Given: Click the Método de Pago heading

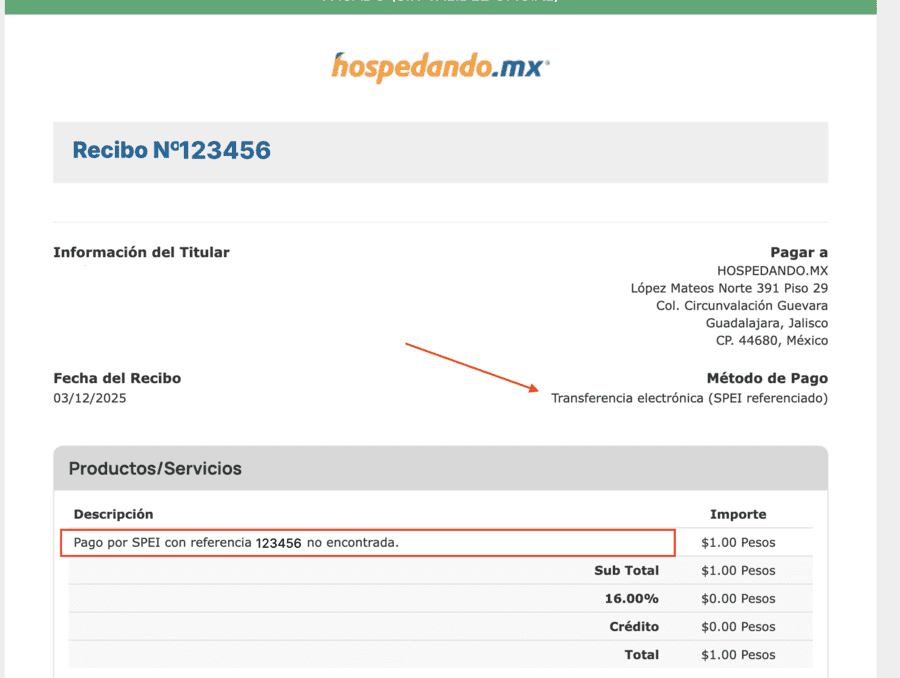Looking at the screenshot, I should [767, 378].
